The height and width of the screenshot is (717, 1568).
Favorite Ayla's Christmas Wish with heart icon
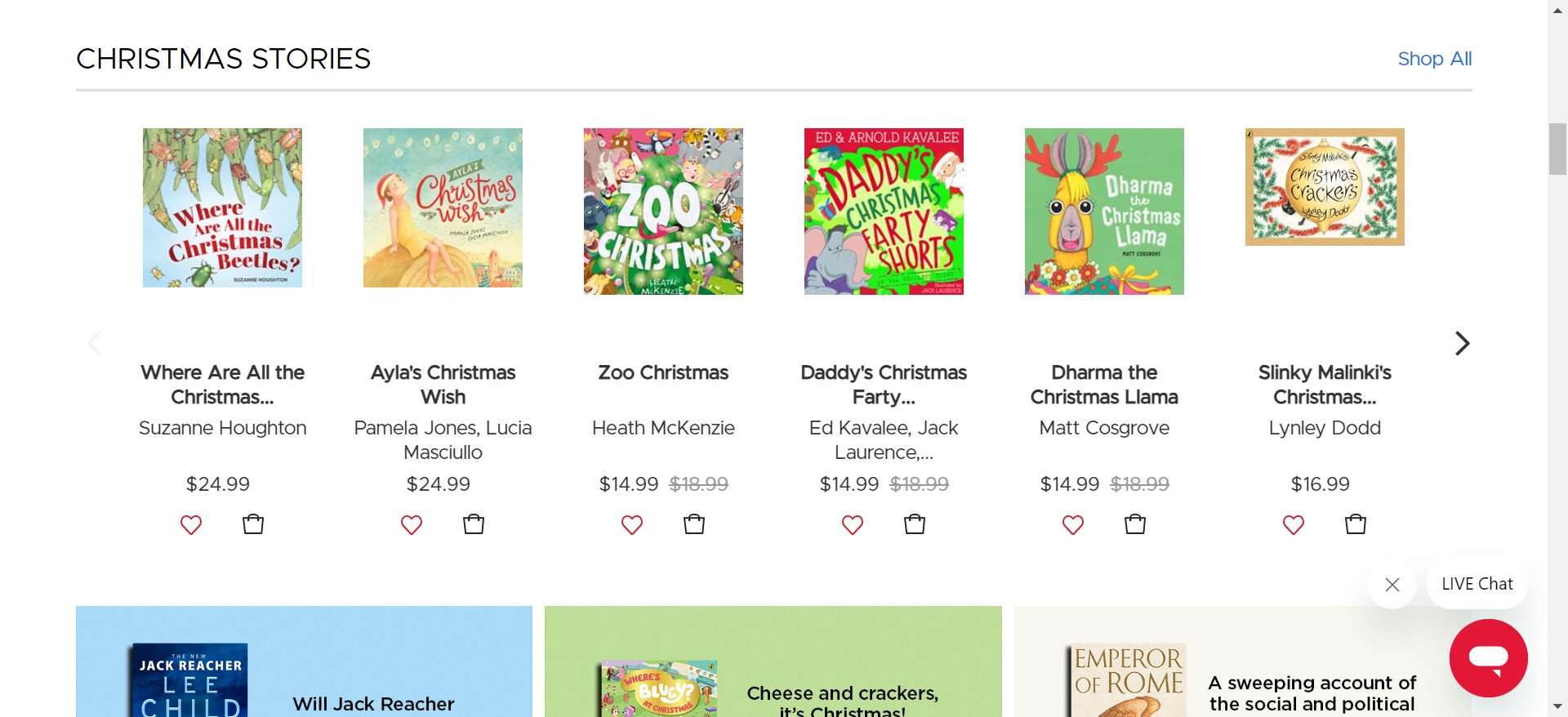(x=412, y=524)
